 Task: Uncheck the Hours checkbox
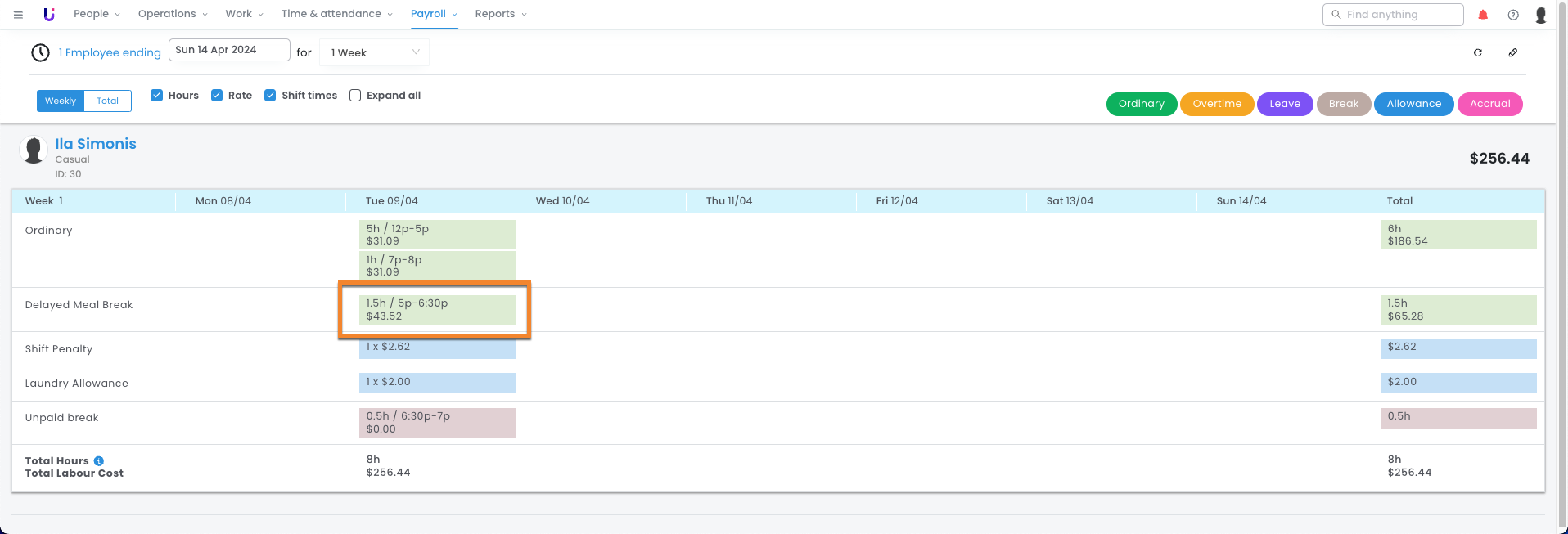157,96
